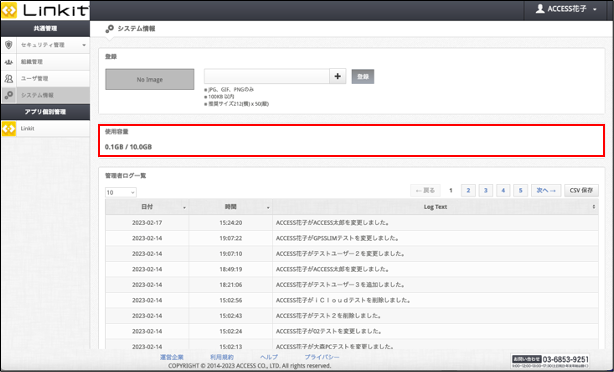Click the organization management icon
614x372 pixels.
tap(9, 62)
